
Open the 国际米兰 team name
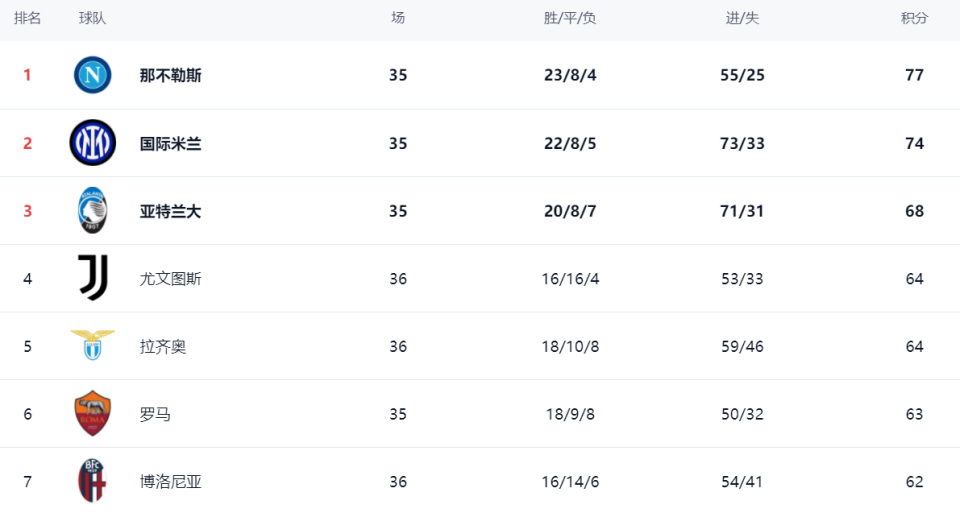[170, 143]
